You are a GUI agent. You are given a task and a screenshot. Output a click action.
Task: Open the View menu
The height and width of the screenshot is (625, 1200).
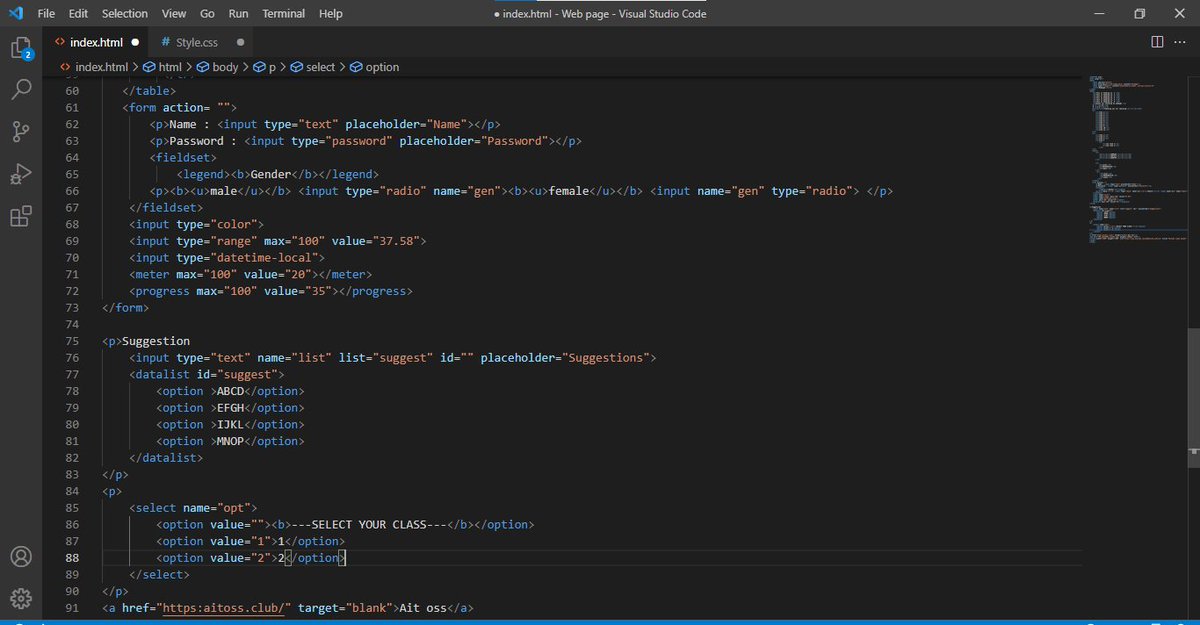click(x=174, y=13)
